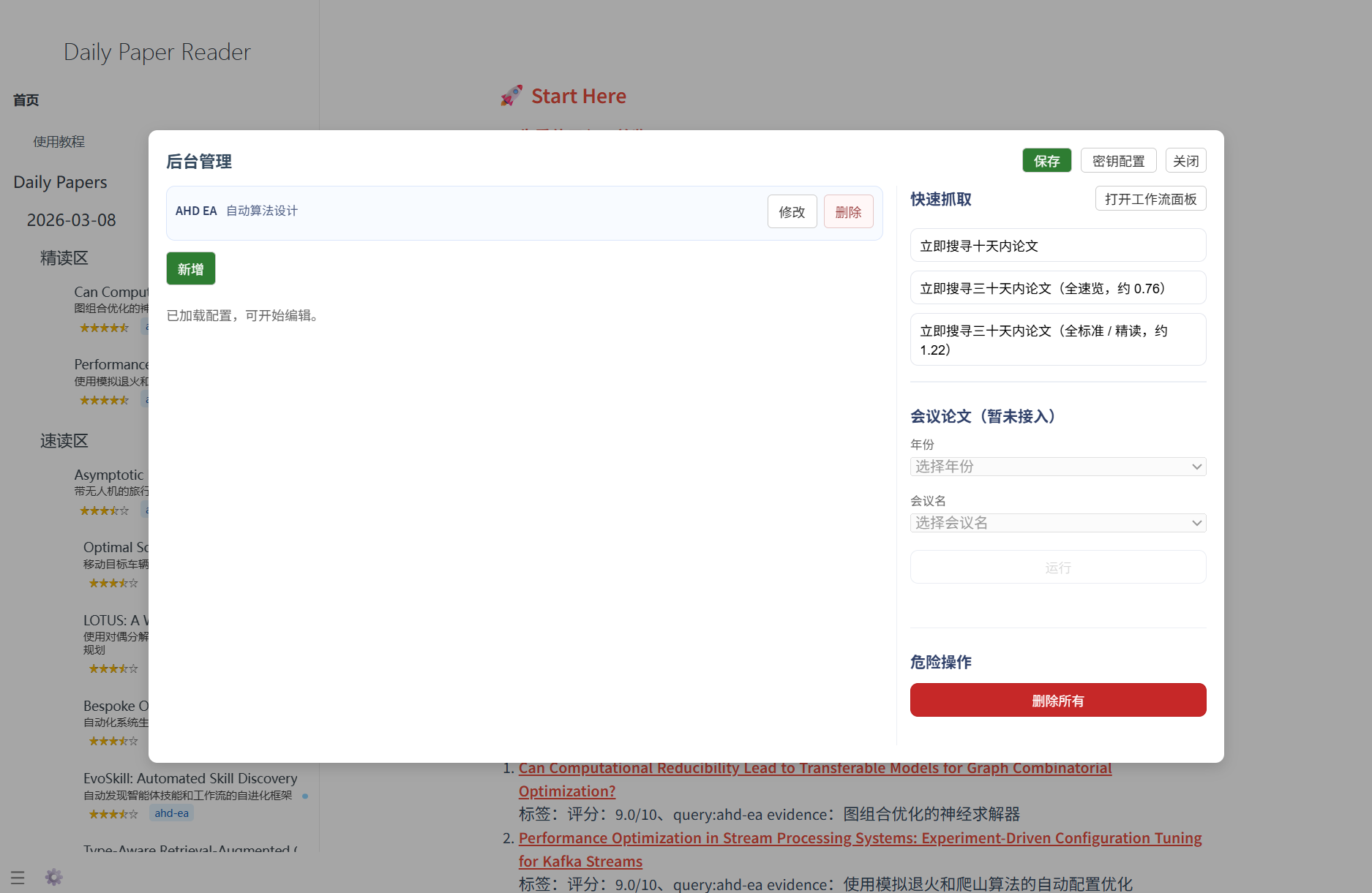The image size is (1372, 893).
Task: Click 修改 for the AHD EA entry
Action: click(792, 212)
